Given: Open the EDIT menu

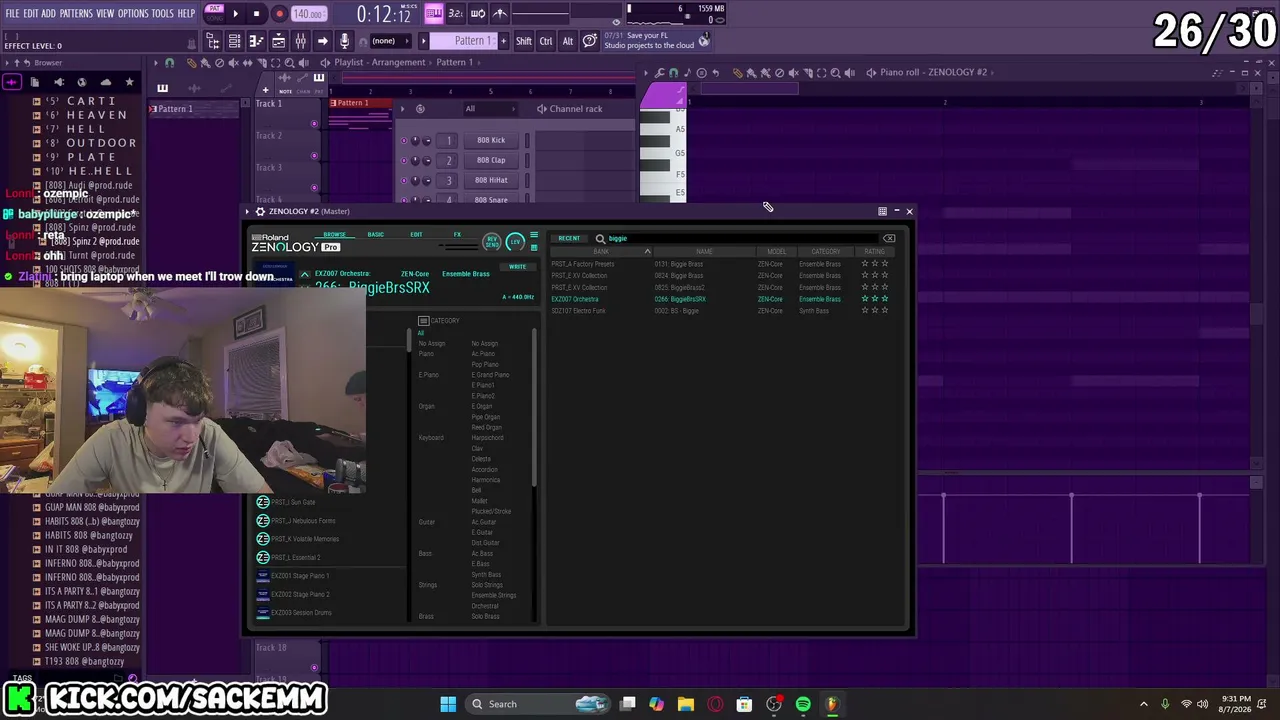Looking at the screenshot, I should 31,13.
